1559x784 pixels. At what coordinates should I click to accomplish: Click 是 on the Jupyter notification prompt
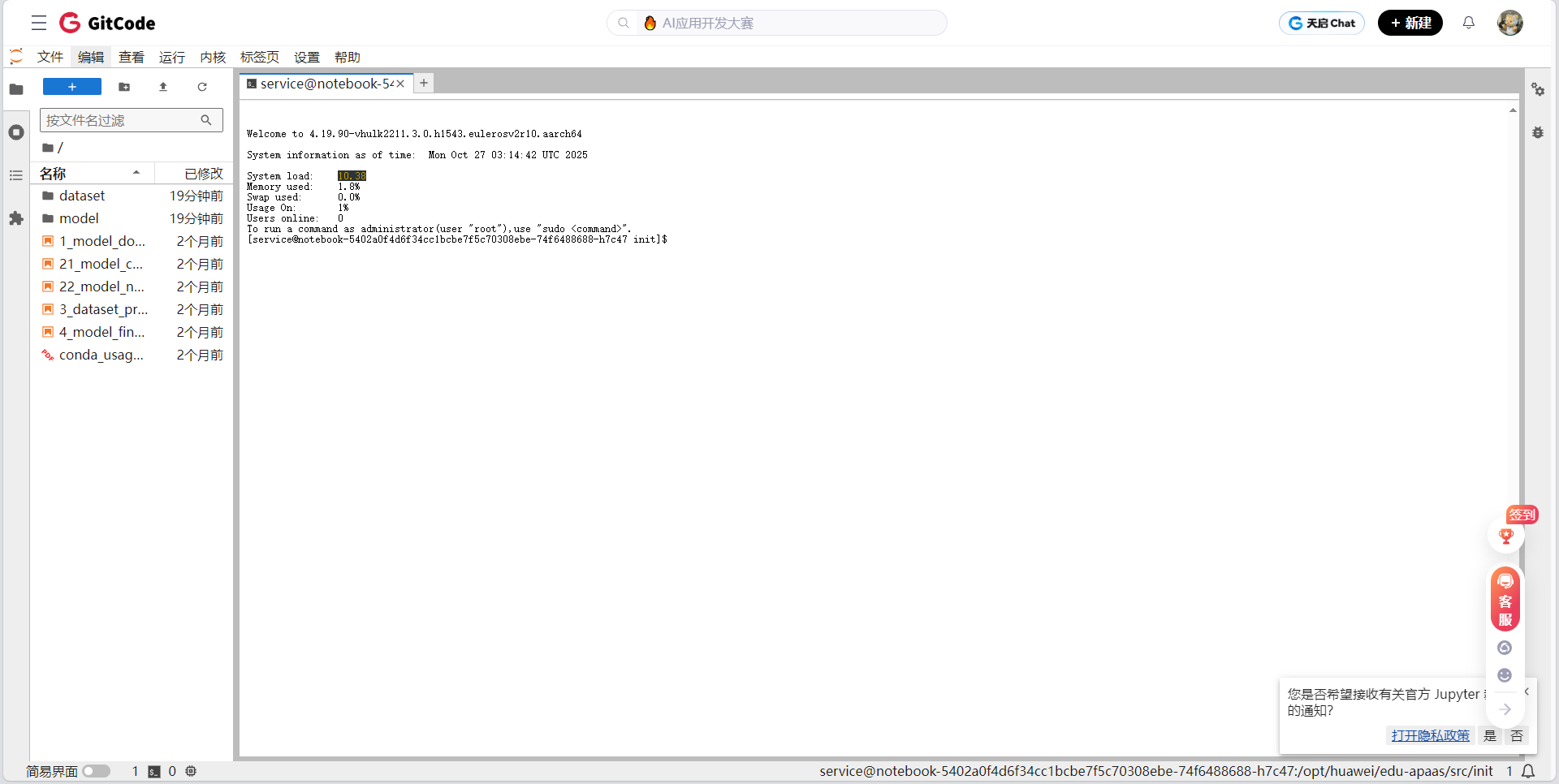(x=1490, y=735)
